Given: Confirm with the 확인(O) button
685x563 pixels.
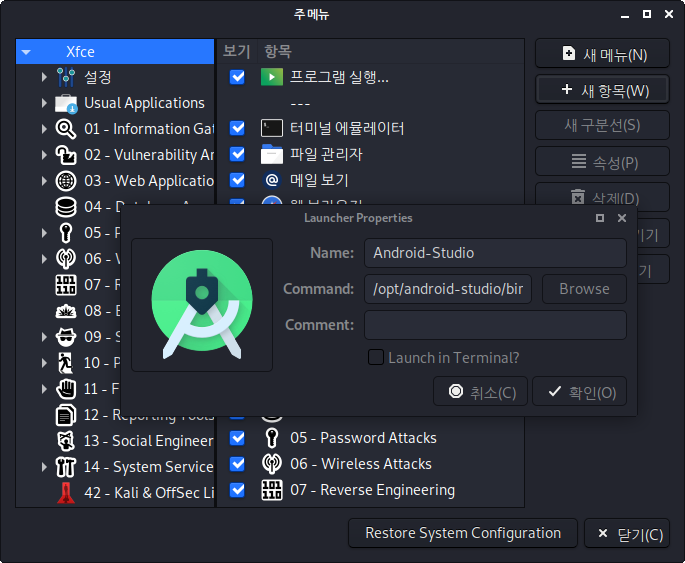Looking at the screenshot, I should coord(579,391).
